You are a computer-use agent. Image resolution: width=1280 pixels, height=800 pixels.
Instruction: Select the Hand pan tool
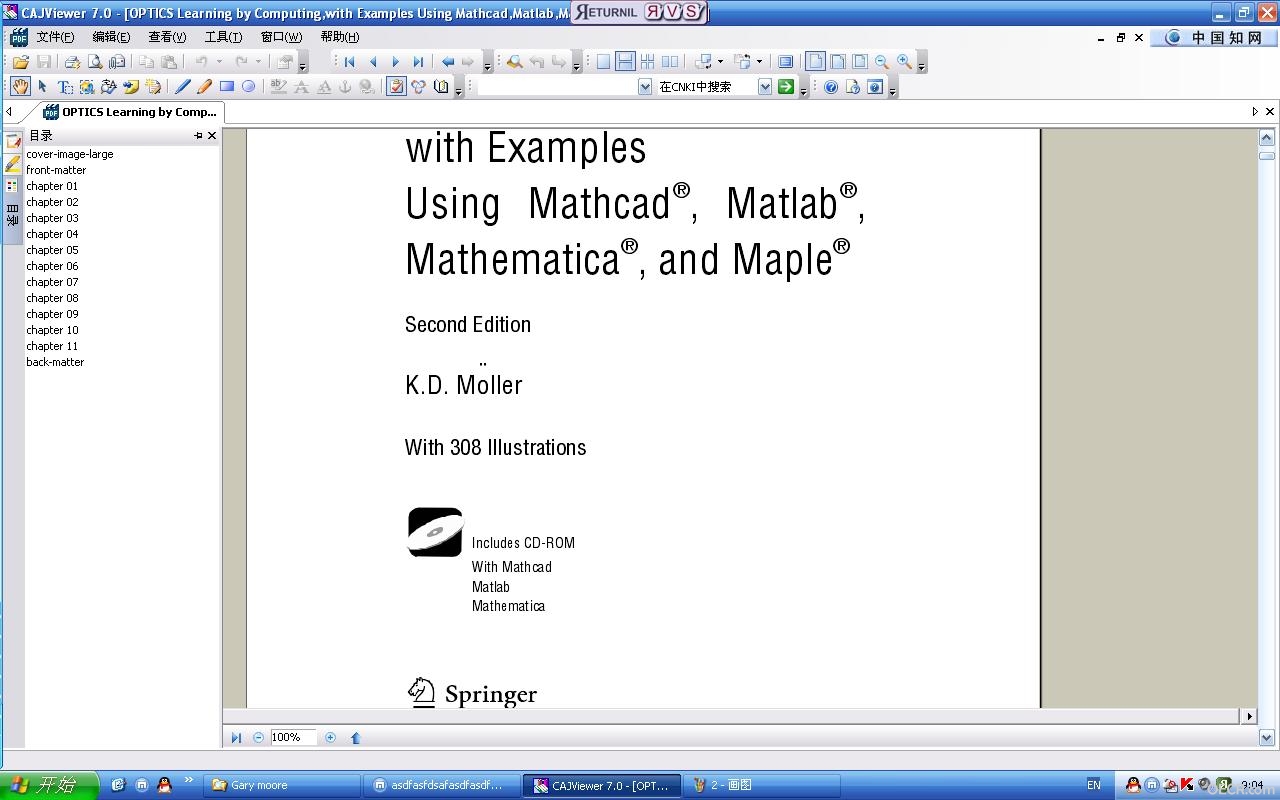point(20,87)
